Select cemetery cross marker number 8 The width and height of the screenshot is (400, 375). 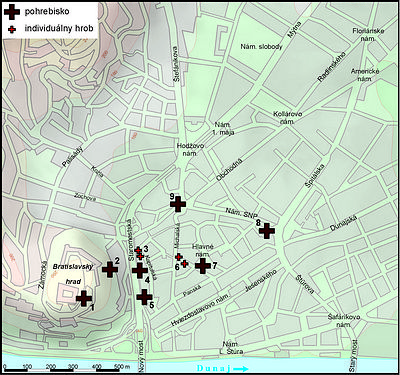point(267,231)
